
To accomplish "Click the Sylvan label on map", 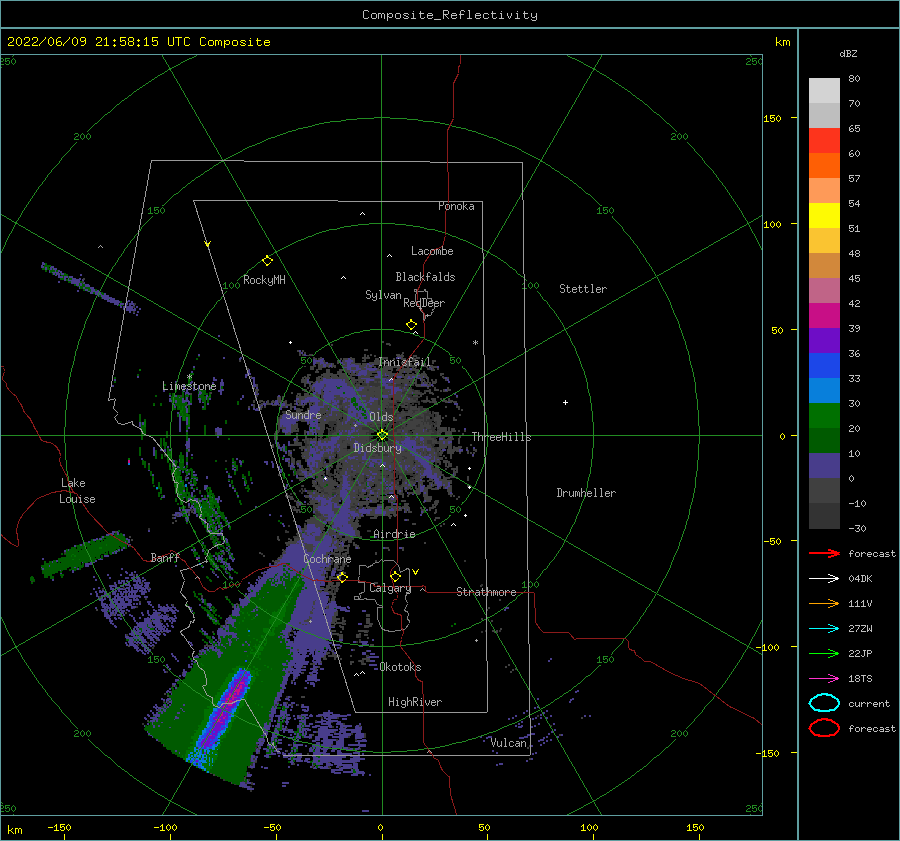I will (x=383, y=295).
